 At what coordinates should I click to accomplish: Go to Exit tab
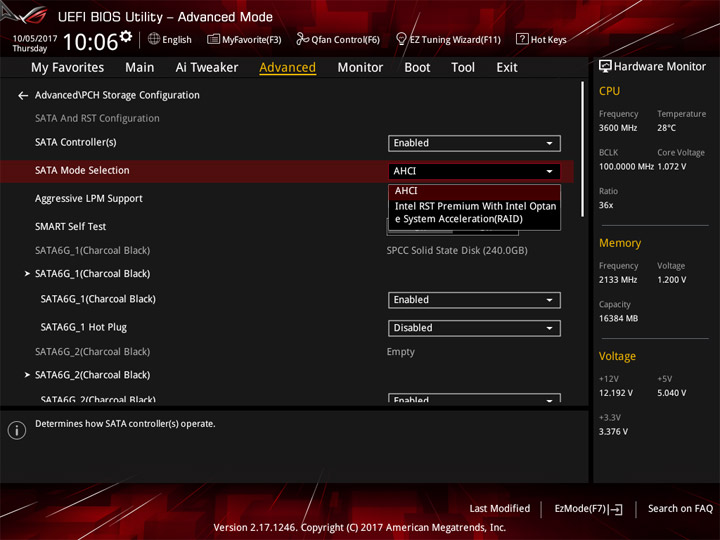[507, 68]
